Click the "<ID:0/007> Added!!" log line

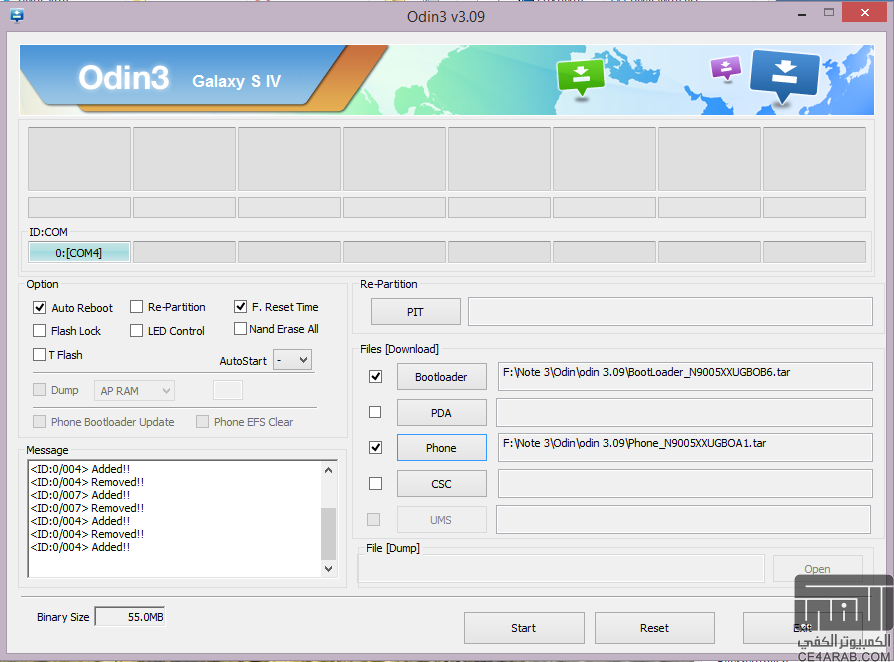point(80,495)
